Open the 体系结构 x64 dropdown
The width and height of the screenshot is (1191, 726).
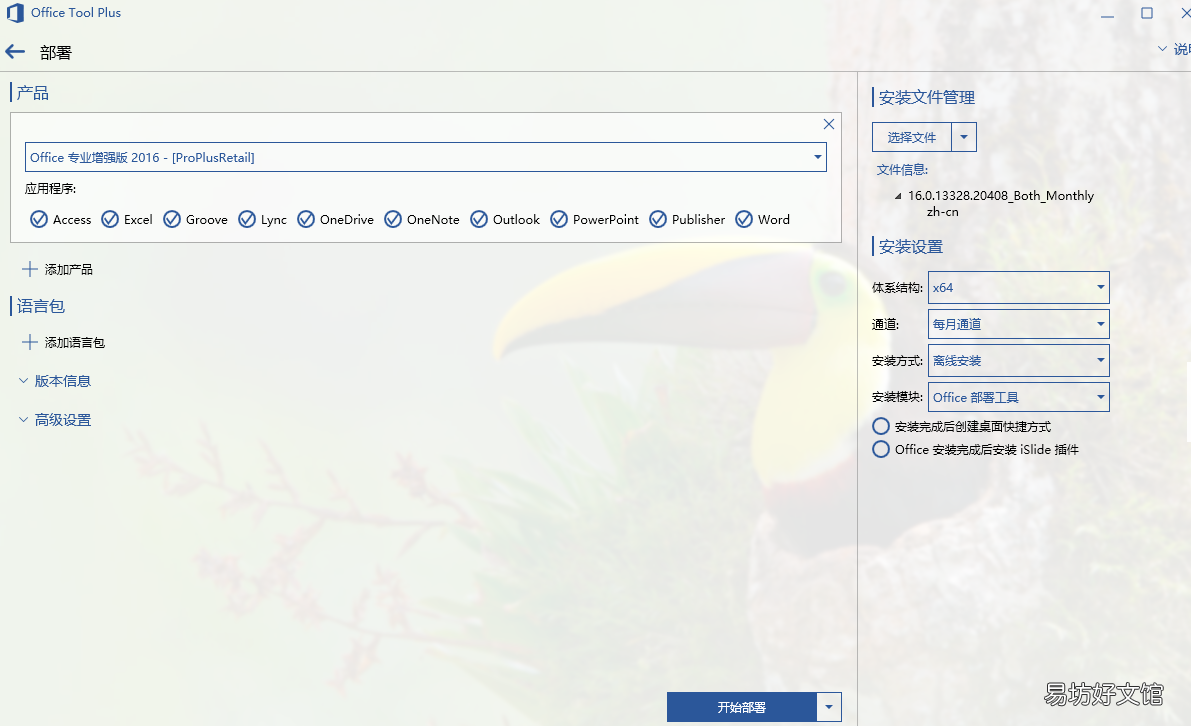(1019, 288)
